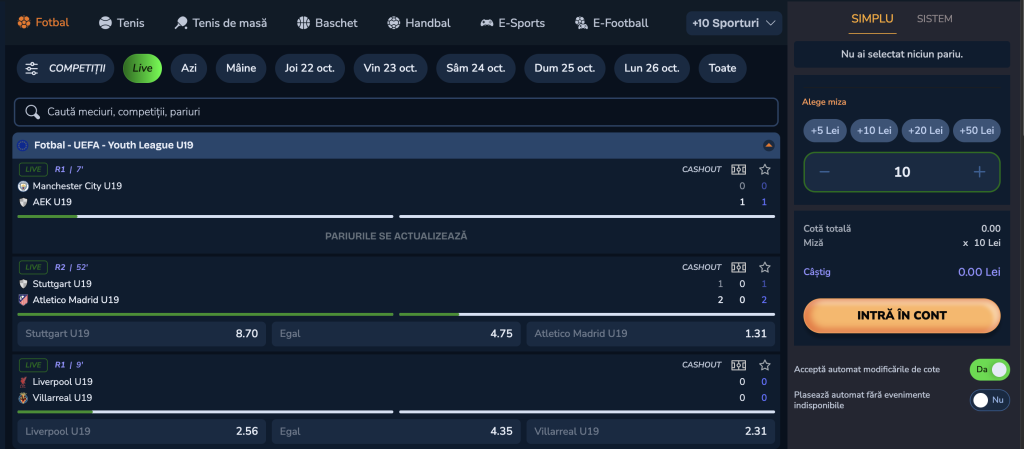
Task: Bet on Stuttgart U19 at 8.70
Action: click(x=142, y=333)
